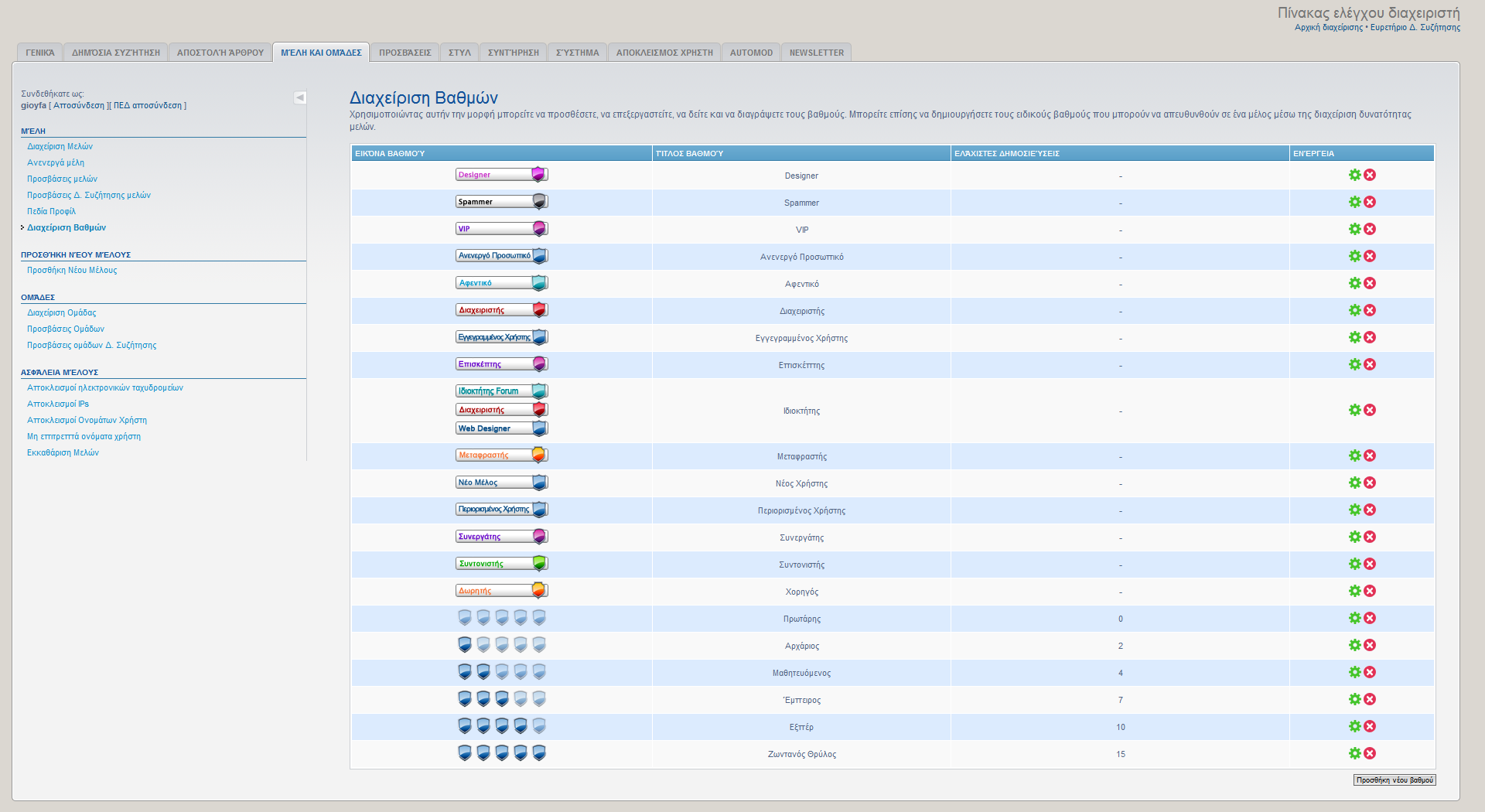Viewport: 1485px width, 812px height.
Task: Delete the Spammer rank with red X
Action: click(x=1370, y=202)
